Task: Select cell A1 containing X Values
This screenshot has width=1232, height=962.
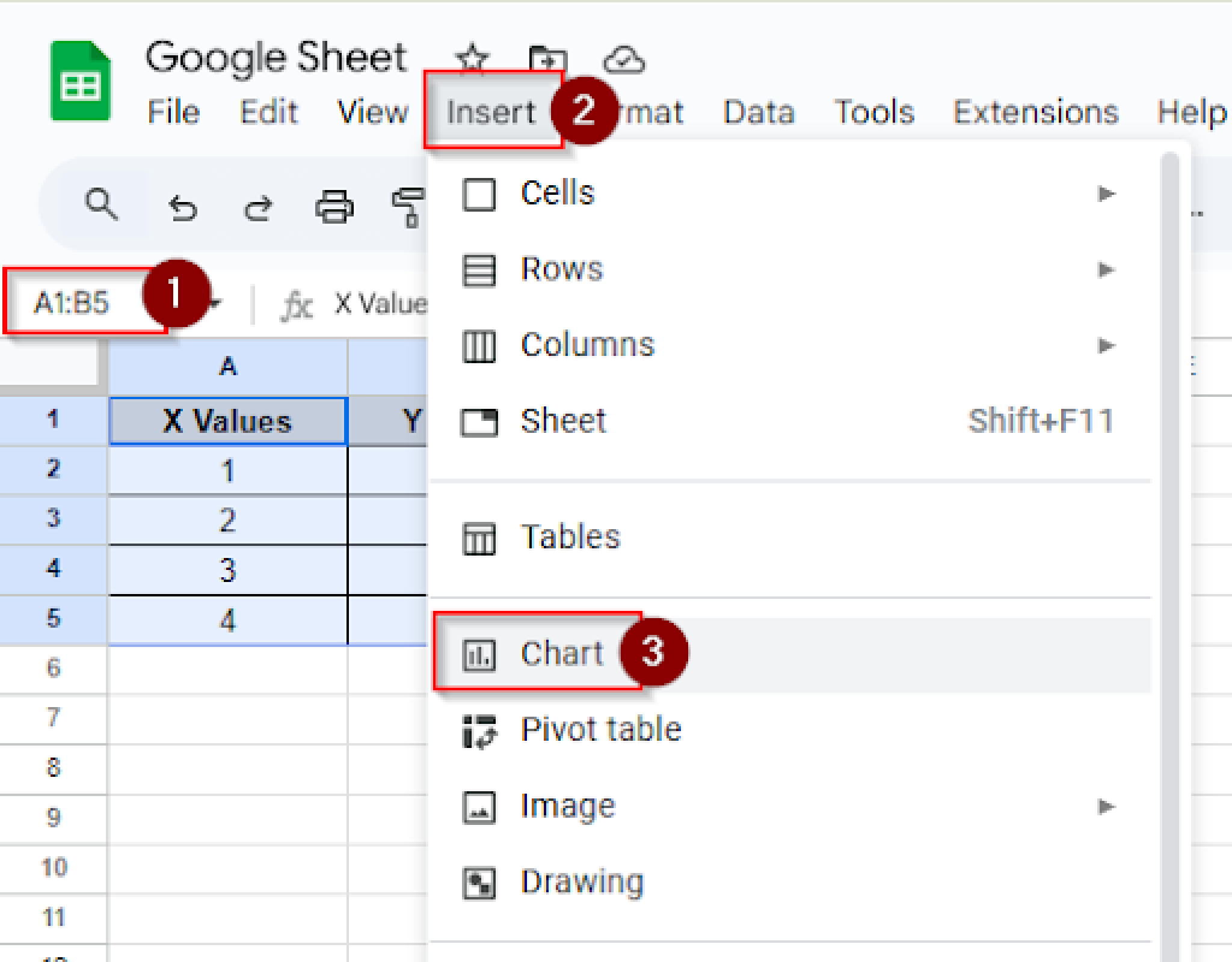Action: click(x=227, y=421)
